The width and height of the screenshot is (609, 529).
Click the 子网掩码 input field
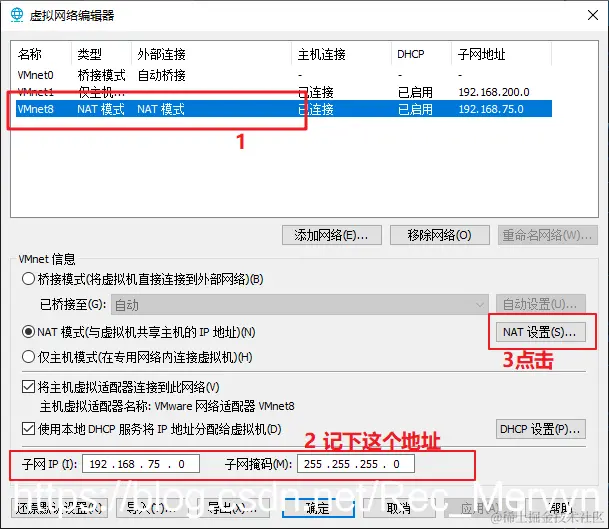(x=356, y=464)
